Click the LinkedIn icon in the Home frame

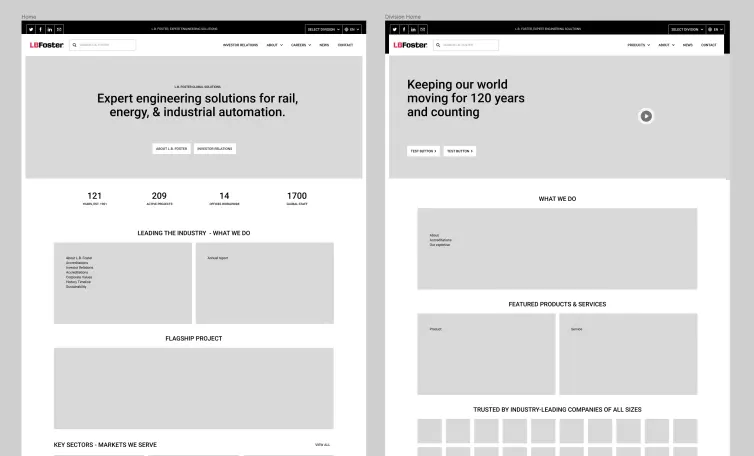(x=50, y=29)
